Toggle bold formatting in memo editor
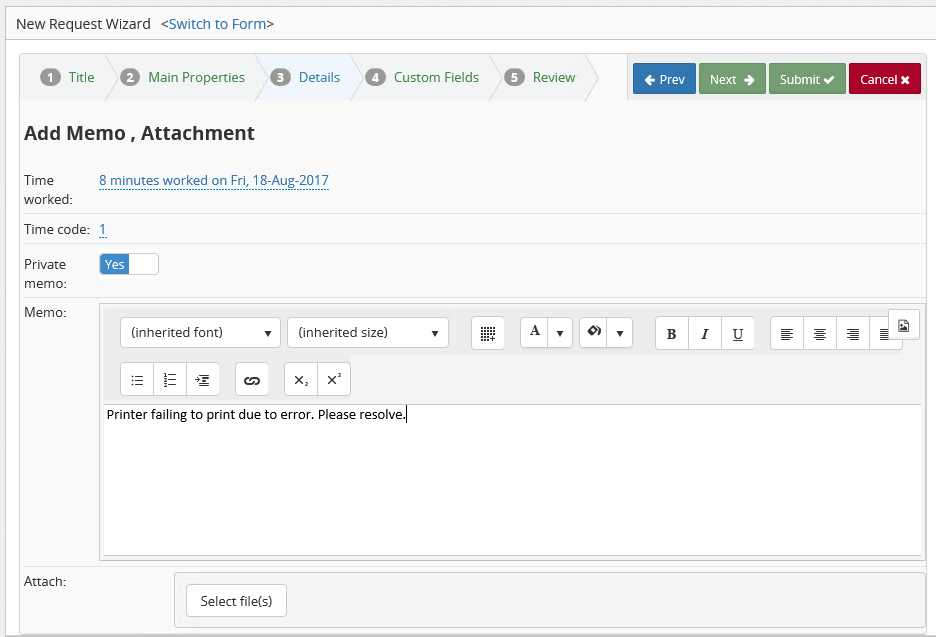 (x=671, y=334)
